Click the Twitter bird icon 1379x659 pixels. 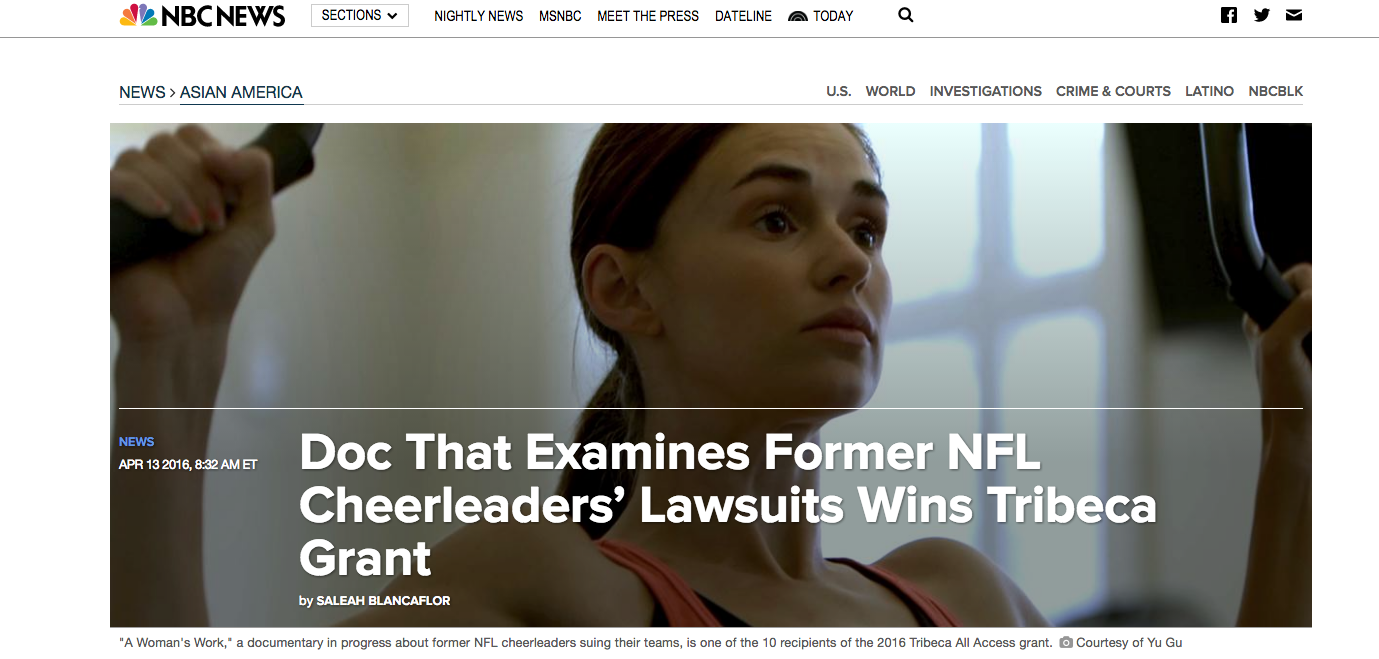click(x=1262, y=15)
